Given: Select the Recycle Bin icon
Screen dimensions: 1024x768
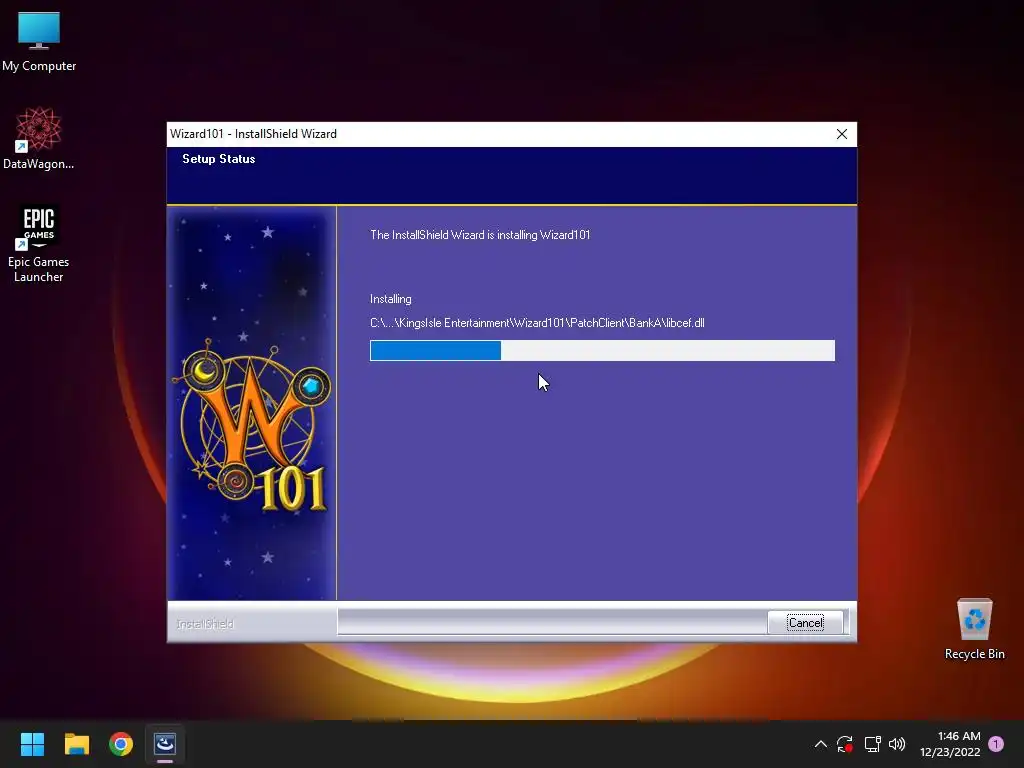Looking at the screenshot, I should pos(974,629).
